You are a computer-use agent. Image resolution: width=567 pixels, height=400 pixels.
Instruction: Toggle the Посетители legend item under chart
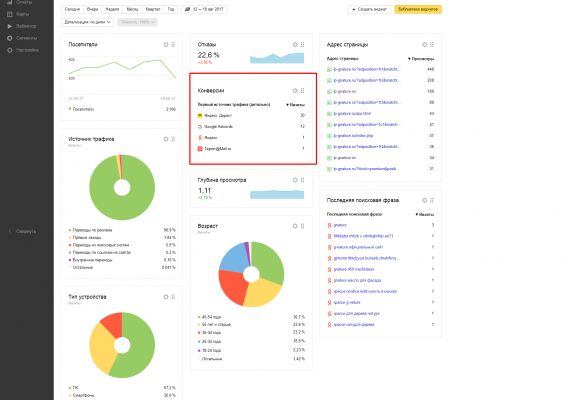(x=81, y=109)
